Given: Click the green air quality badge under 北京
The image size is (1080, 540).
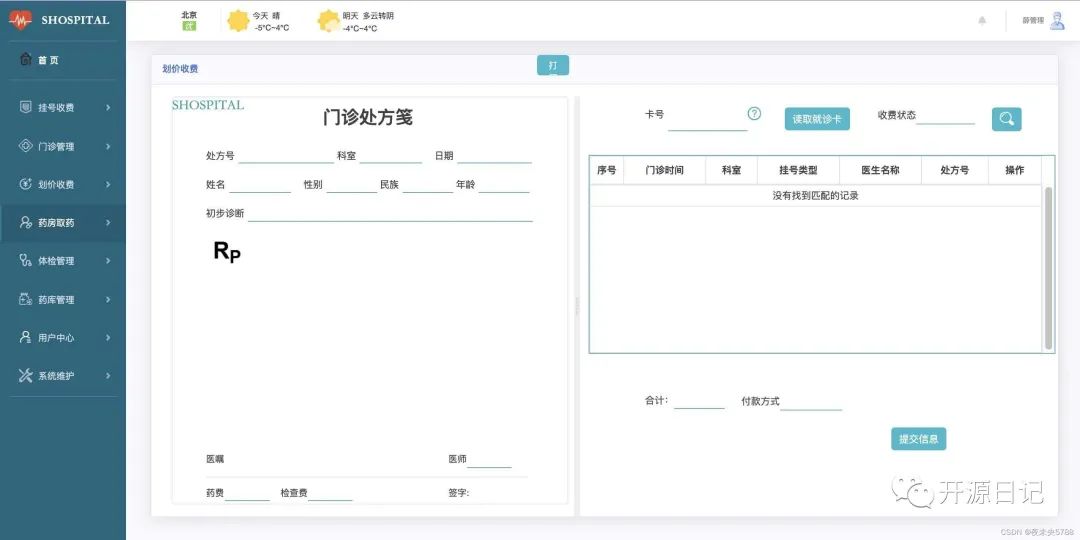Looking at the screenshot, I should point(189,26).
